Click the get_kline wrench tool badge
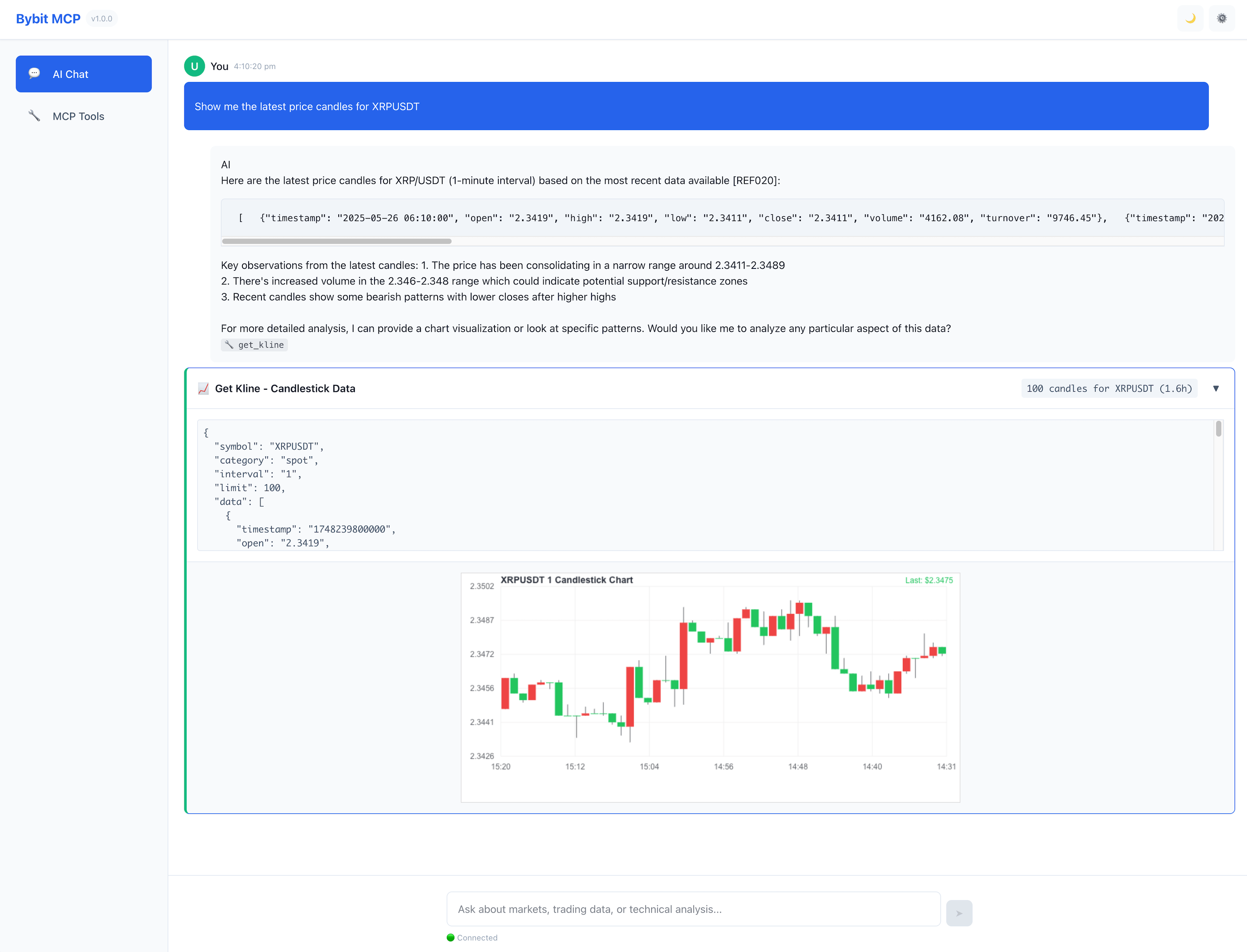This screenshot has width=1247, height=952. (x=254, y=344)
